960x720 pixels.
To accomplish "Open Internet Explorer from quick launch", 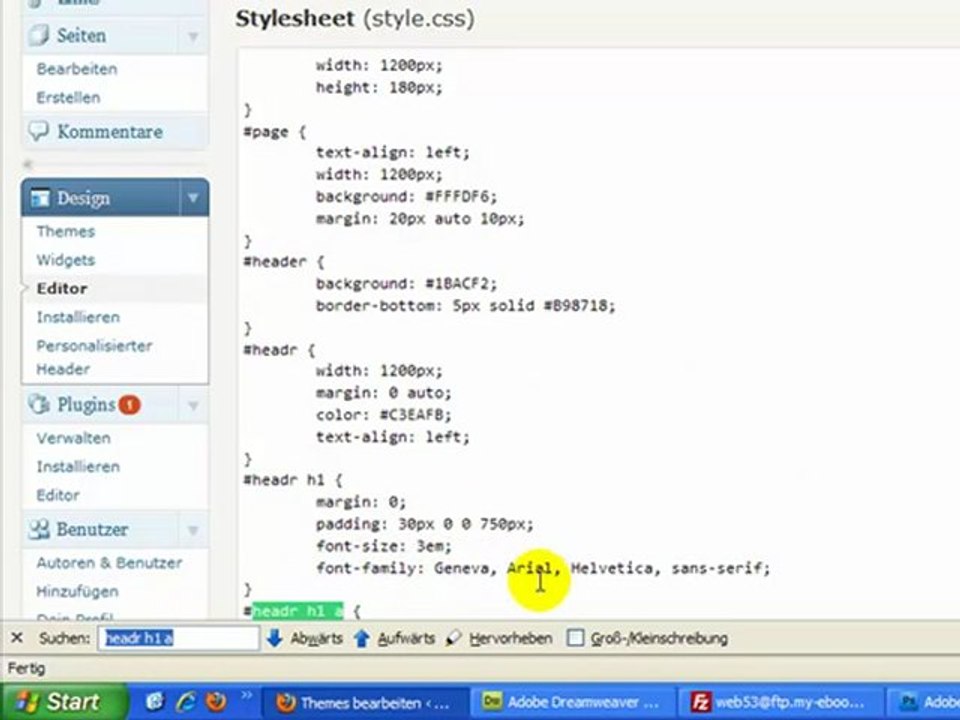I will pyautogui.click(x=186, y=702).
